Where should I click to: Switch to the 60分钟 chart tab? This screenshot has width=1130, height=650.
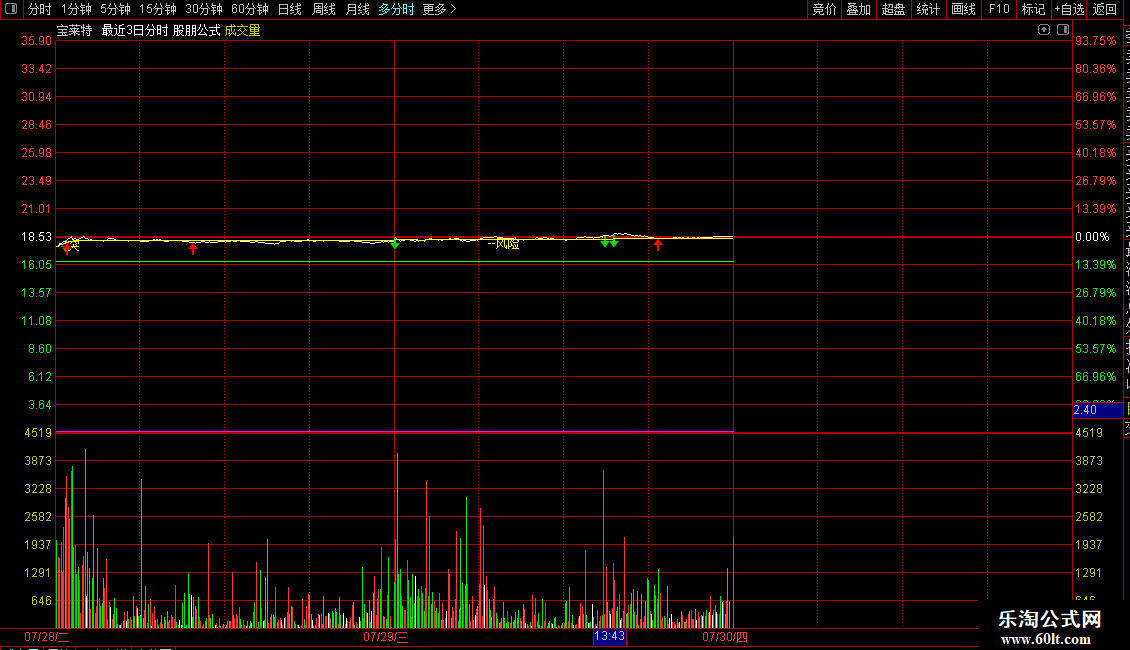click(x=250, y=9)
